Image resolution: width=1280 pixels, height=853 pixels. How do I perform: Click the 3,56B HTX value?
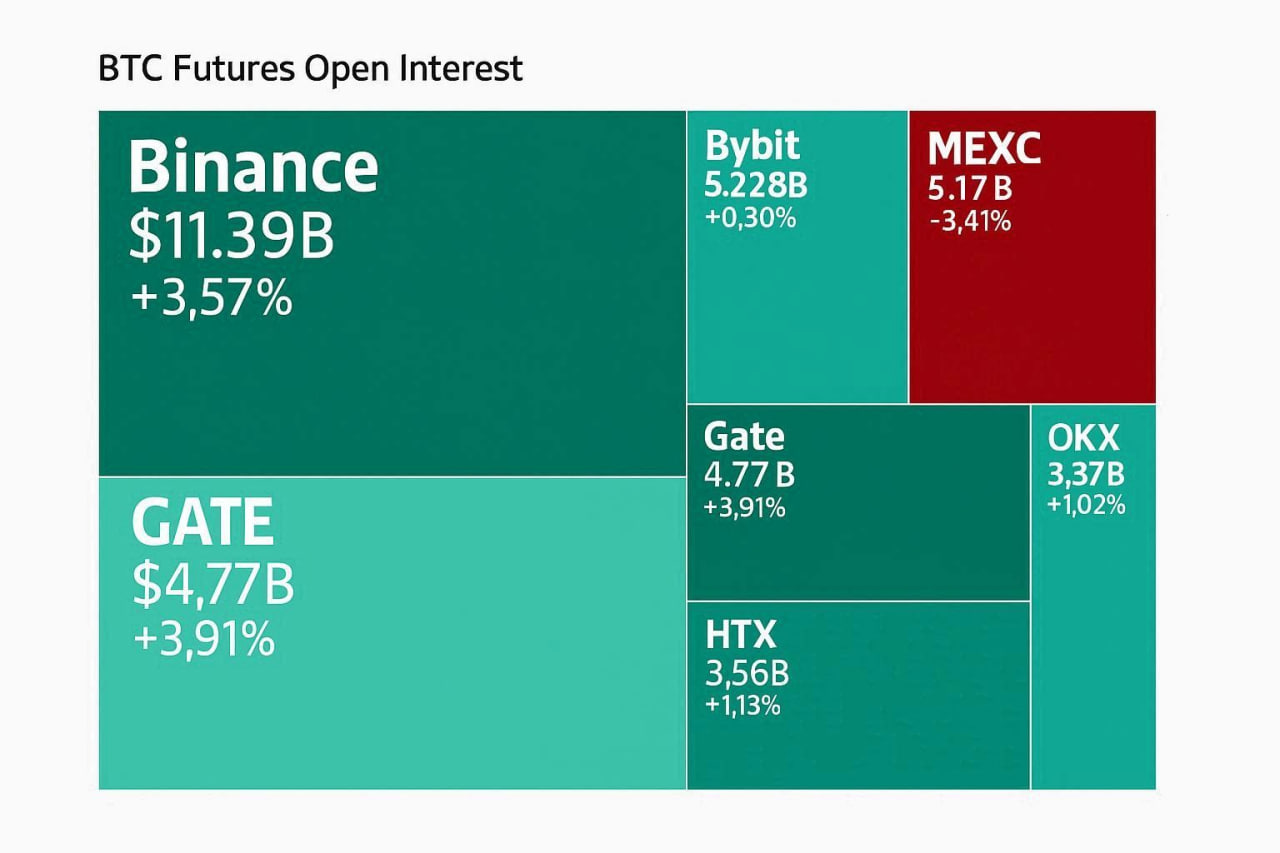[746, 672]
